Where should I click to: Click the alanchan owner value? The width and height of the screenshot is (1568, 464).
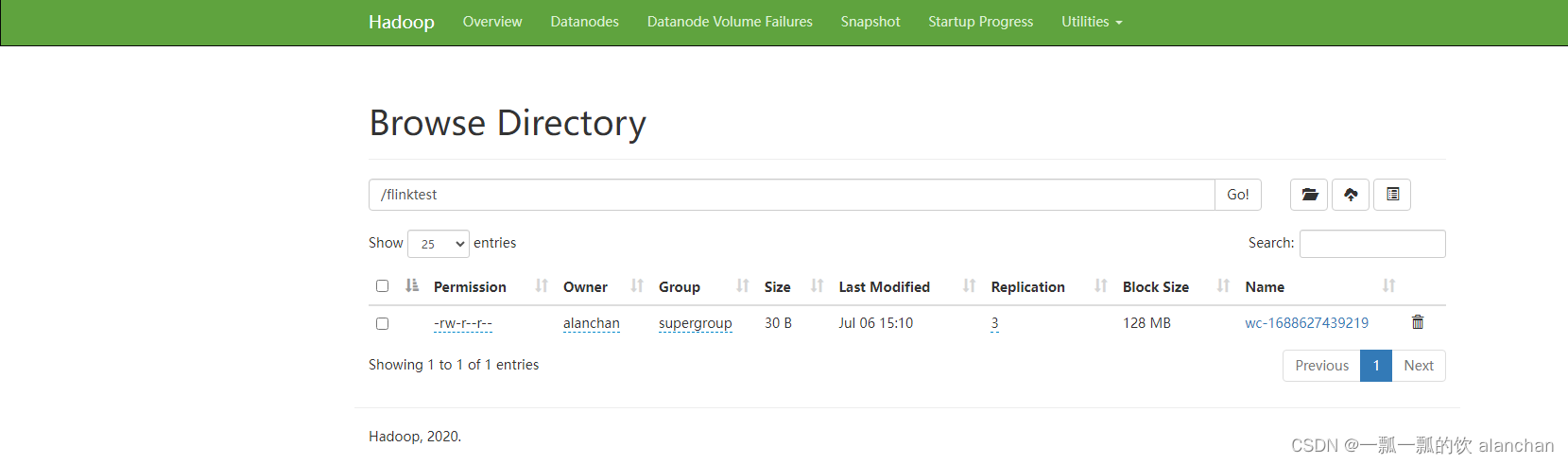click(592, 323)
